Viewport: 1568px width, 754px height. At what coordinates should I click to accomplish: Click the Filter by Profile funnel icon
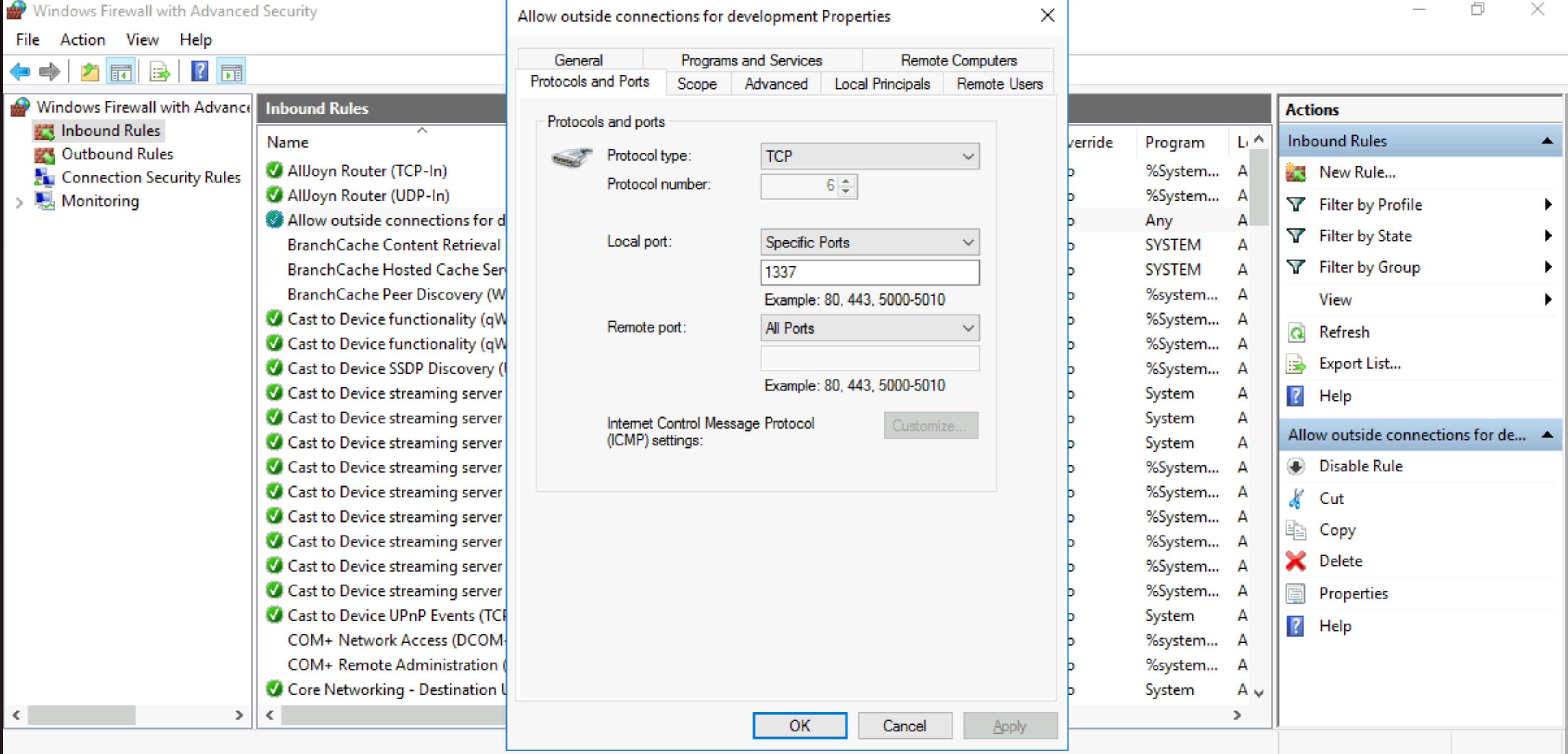click(x=1296, y=204)
